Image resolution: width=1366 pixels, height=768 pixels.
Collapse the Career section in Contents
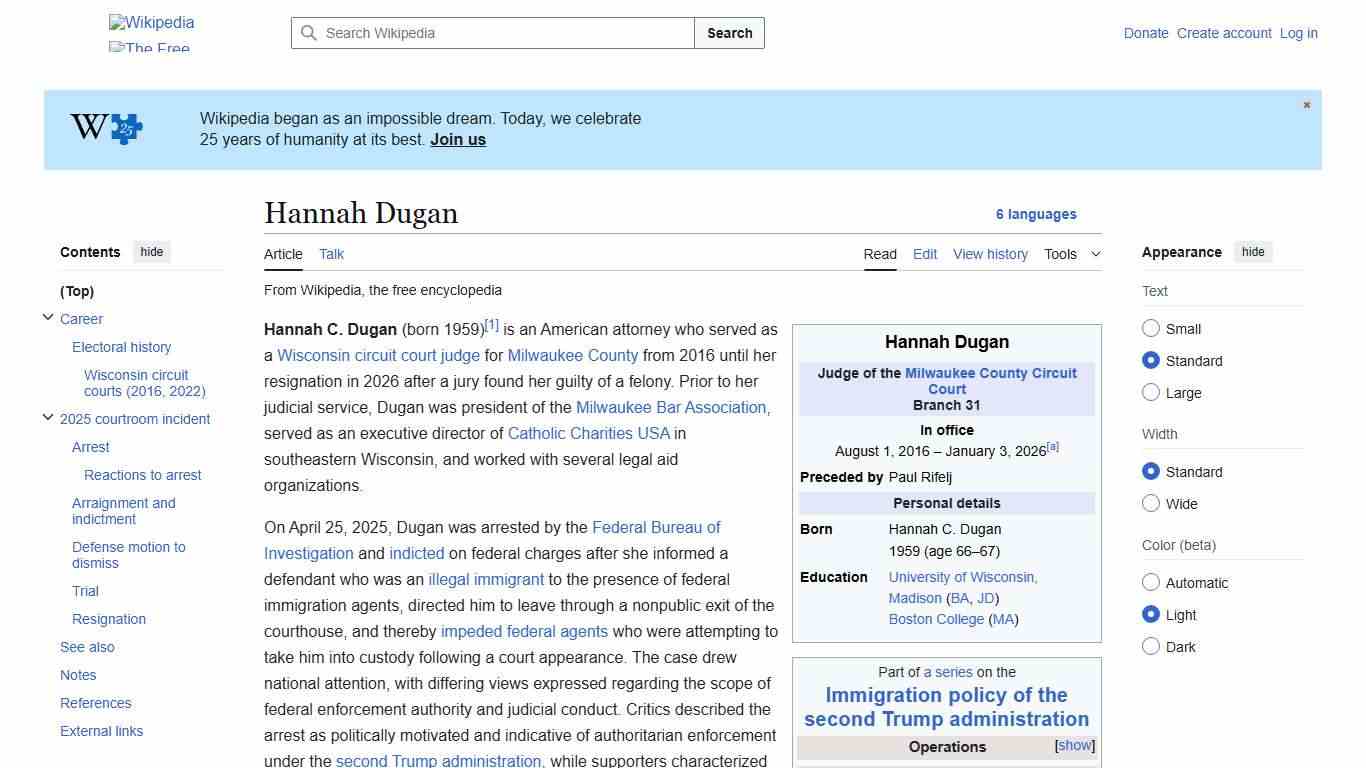[x=48, y=317]
